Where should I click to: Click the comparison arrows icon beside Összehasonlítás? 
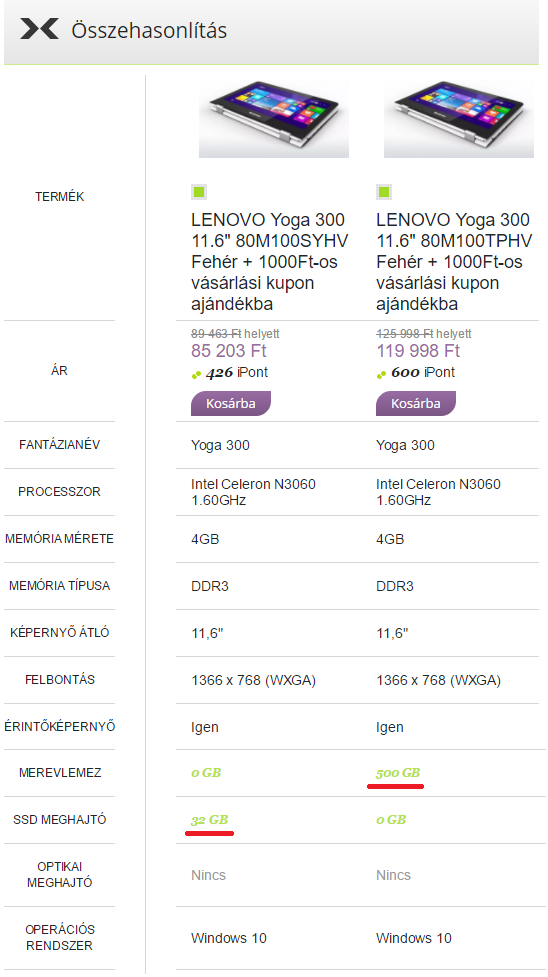[39, 29]
